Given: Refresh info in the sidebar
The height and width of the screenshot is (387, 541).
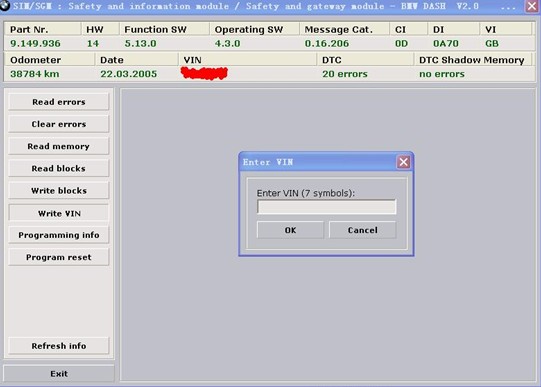Looking at the screenshot, I should [59, 346].
